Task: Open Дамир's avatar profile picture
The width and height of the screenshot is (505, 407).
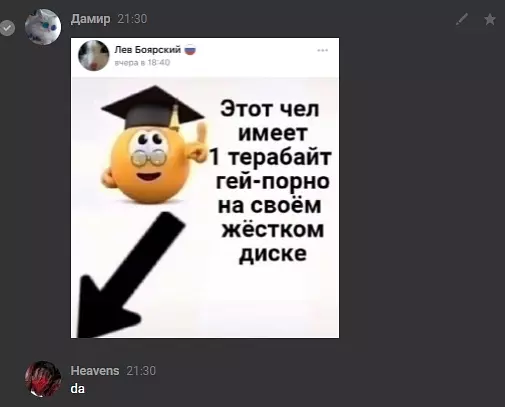Action: click(x=43, y=27)
